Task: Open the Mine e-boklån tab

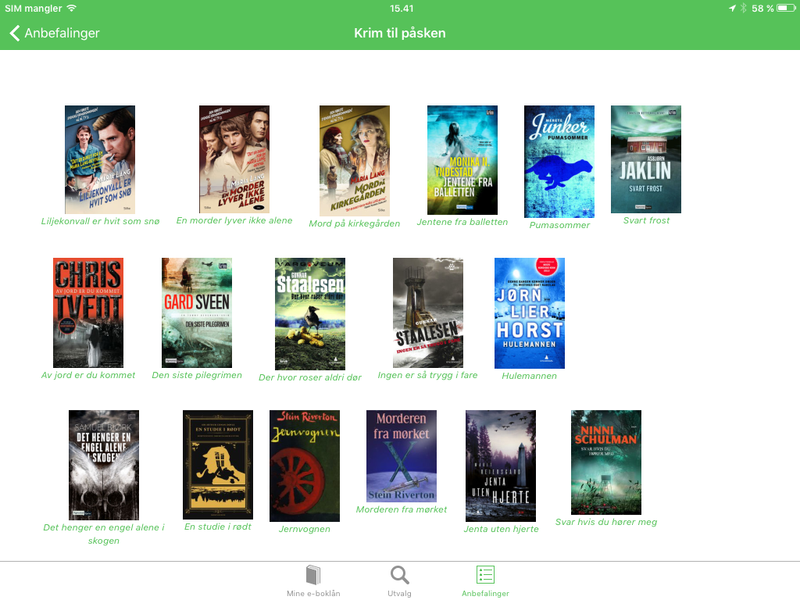Action: click(x=313, y=581)
